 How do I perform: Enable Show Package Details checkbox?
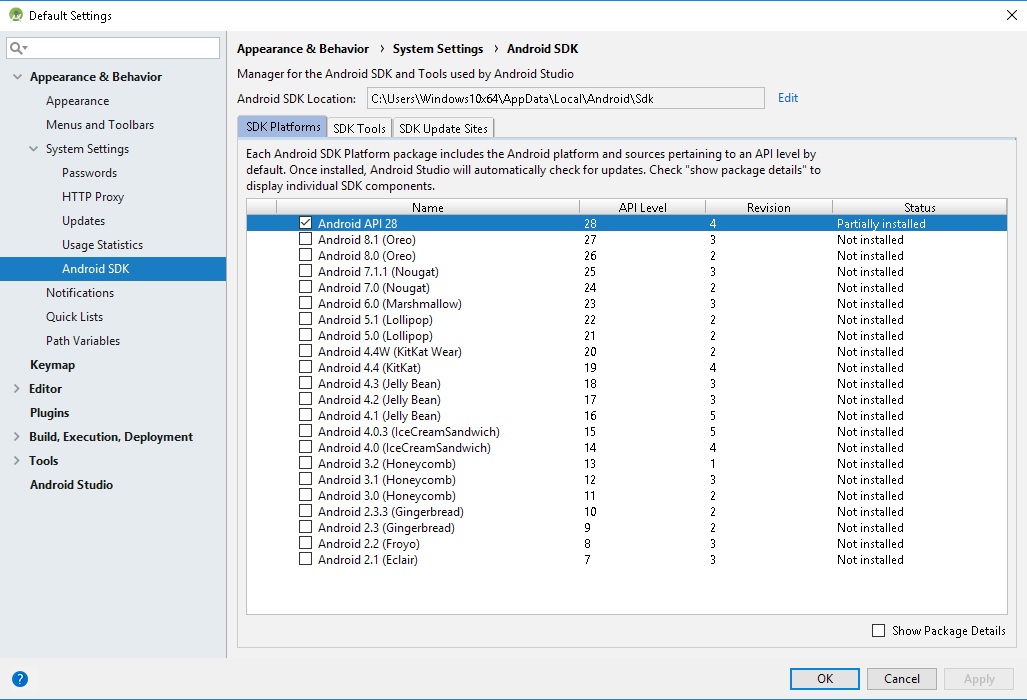coord(878,631)
